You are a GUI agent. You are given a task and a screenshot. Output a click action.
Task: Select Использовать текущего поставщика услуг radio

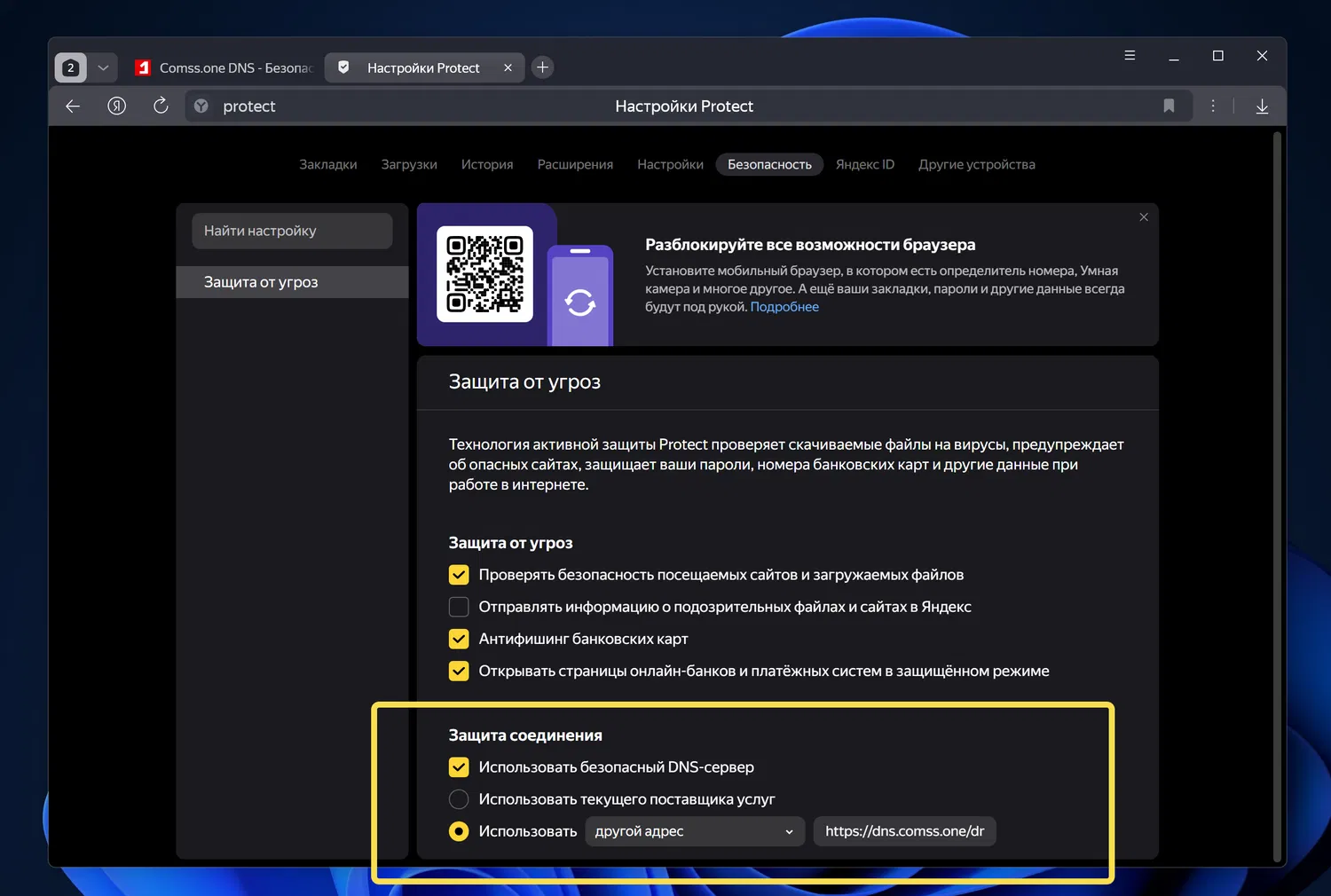[459, 799]
